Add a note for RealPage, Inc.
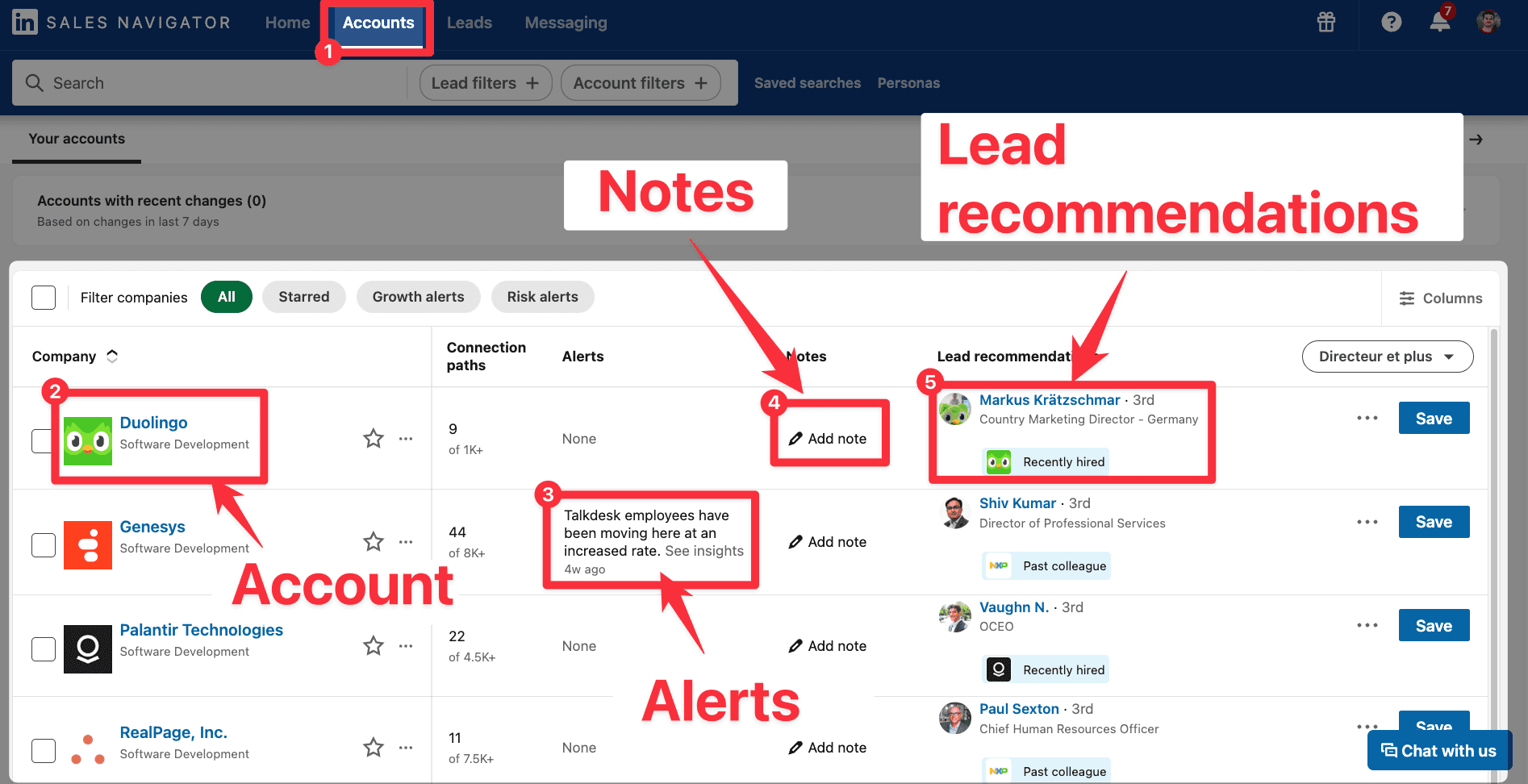1528x784 pixels. (x=828, y=748)
